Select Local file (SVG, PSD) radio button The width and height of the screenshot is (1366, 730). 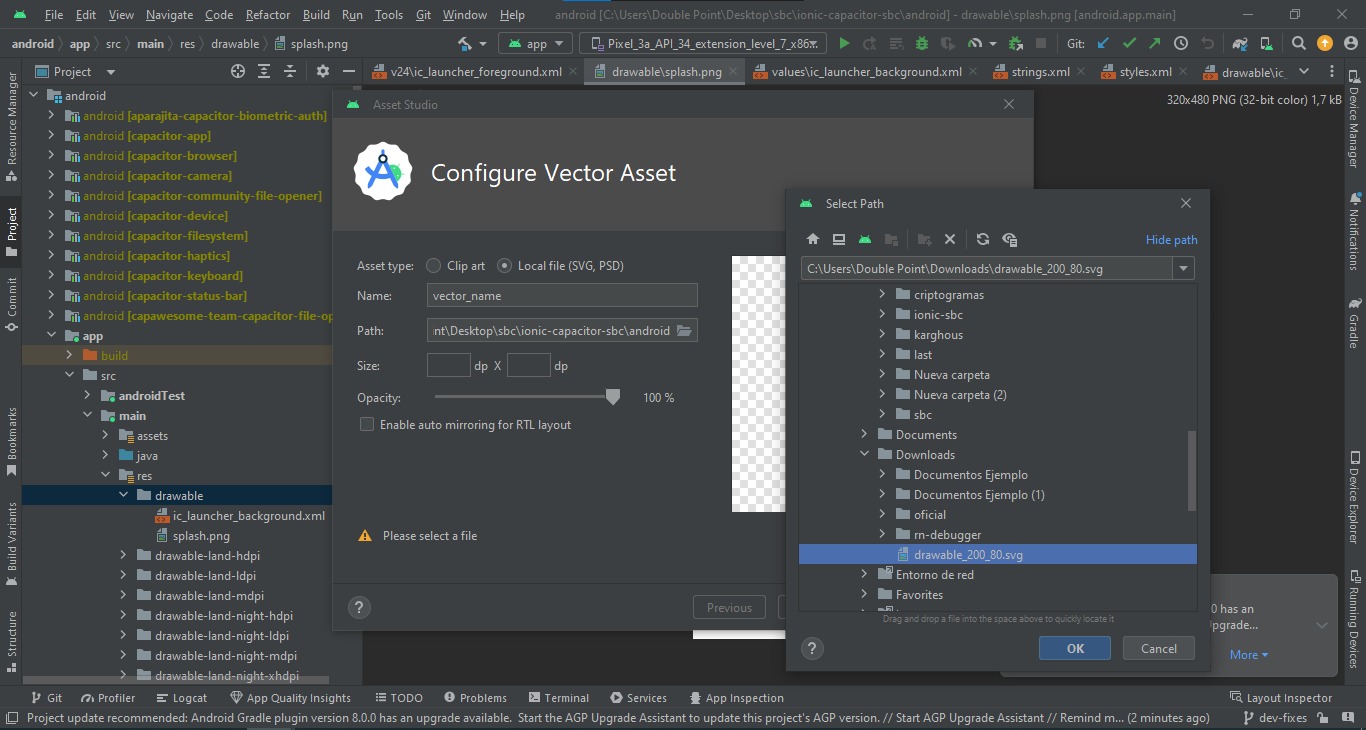point(504,266)
